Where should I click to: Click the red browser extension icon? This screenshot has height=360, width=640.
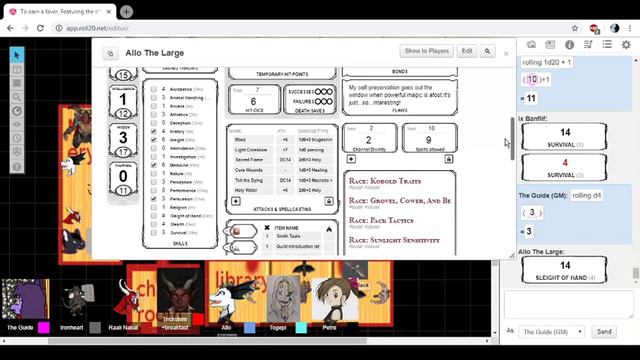point(594,29)
